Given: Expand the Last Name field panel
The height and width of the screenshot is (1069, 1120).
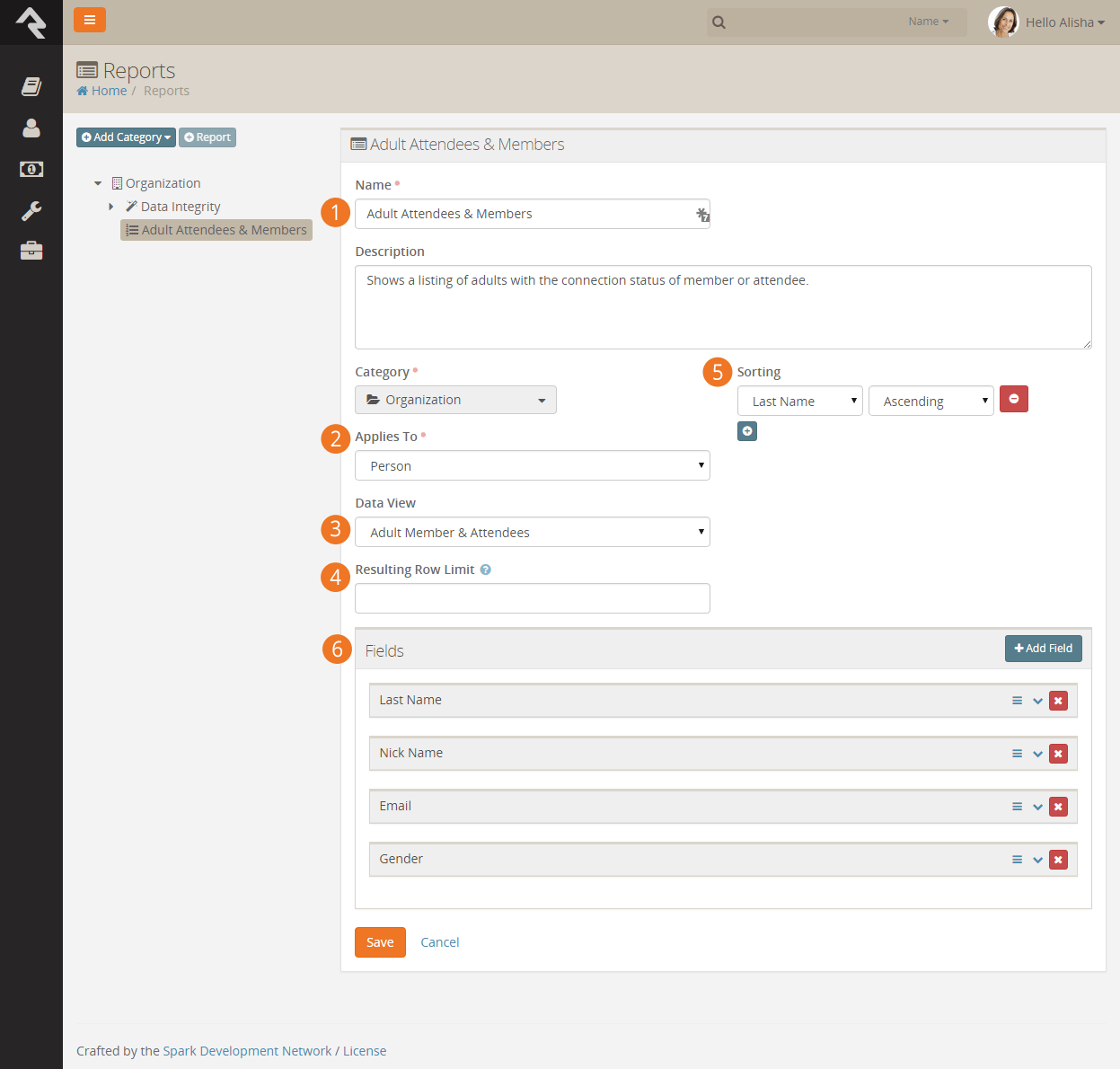Looking at the screenshot, I should pos(1037,701).
